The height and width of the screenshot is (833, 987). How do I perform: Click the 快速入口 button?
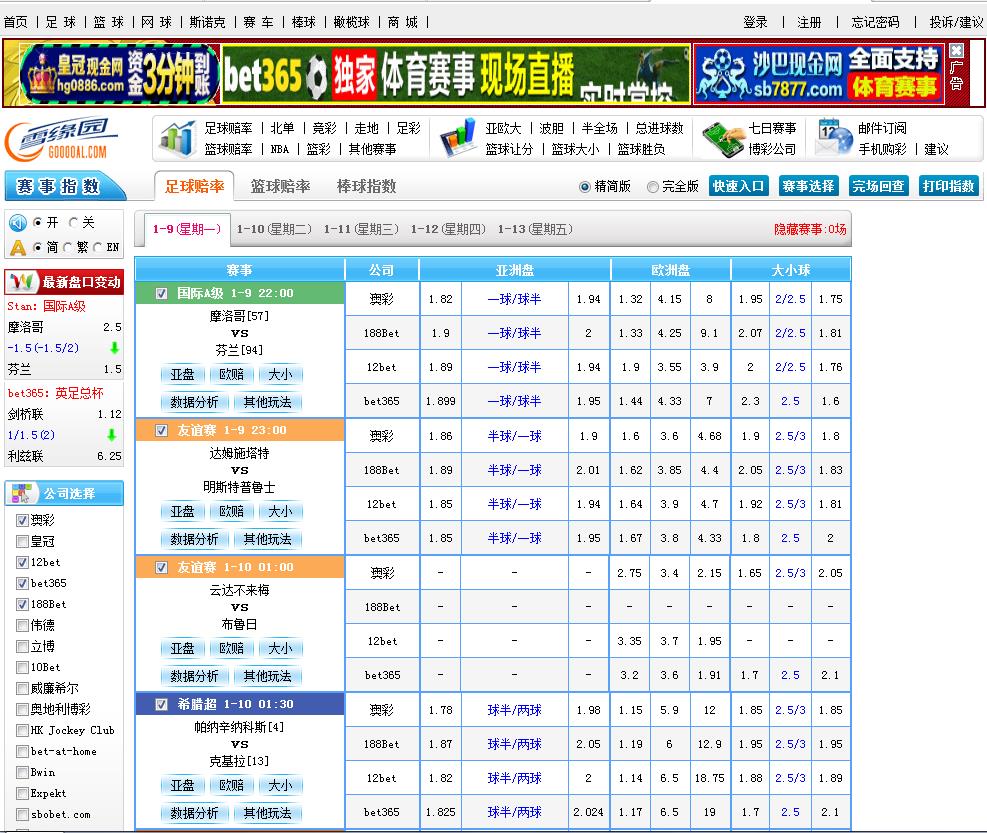[738, 186]
